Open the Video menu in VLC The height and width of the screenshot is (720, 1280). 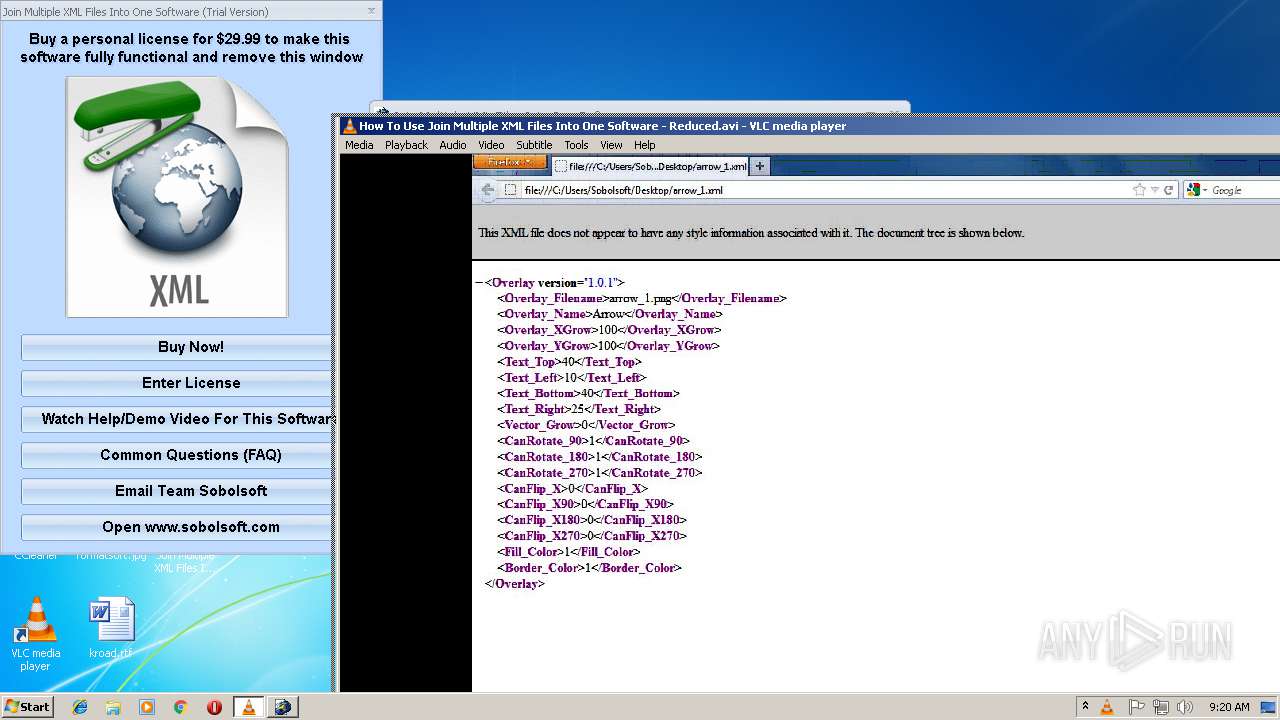click(491, 145)
